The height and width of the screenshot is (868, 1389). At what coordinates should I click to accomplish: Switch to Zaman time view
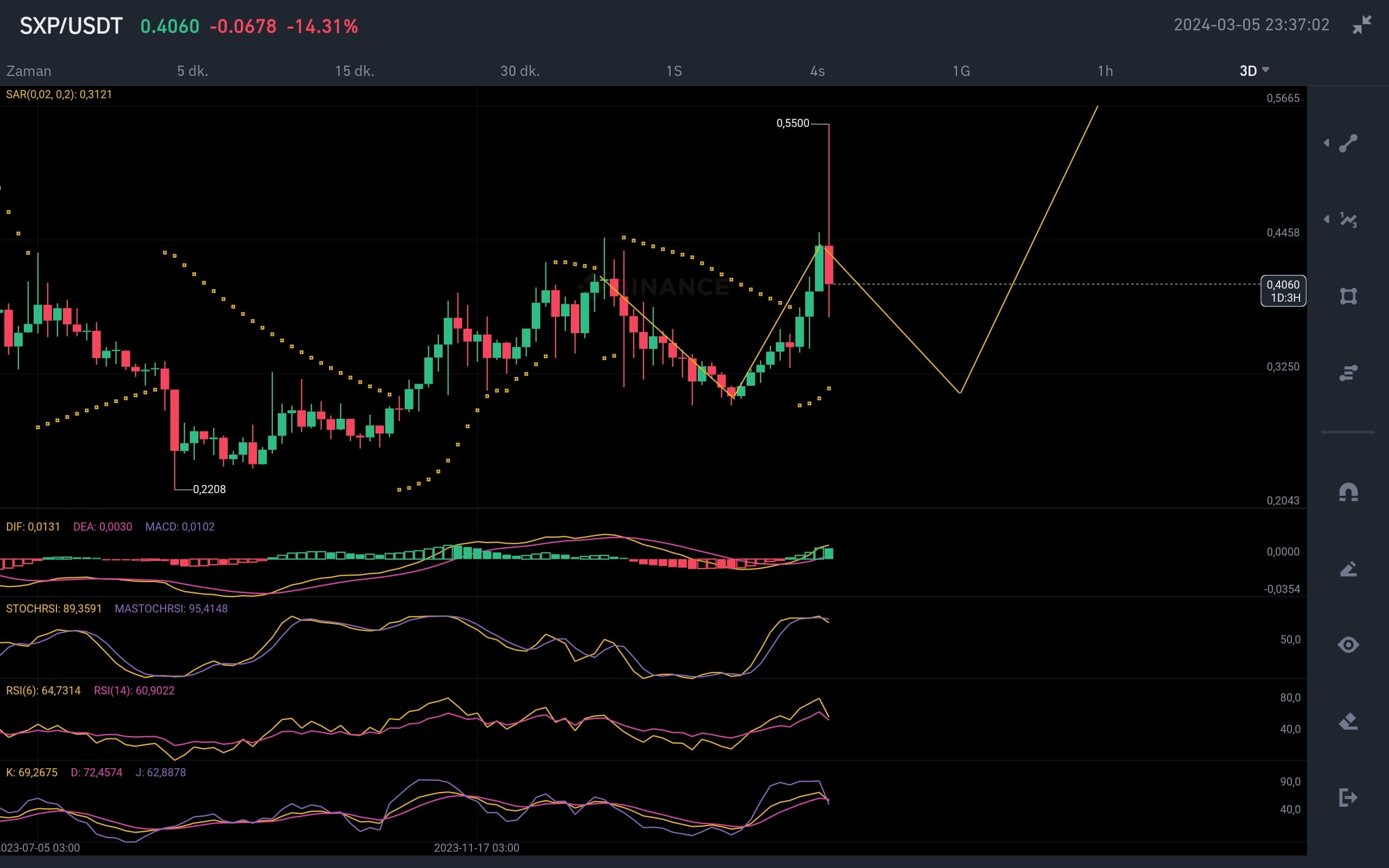(x=29, y=71)
